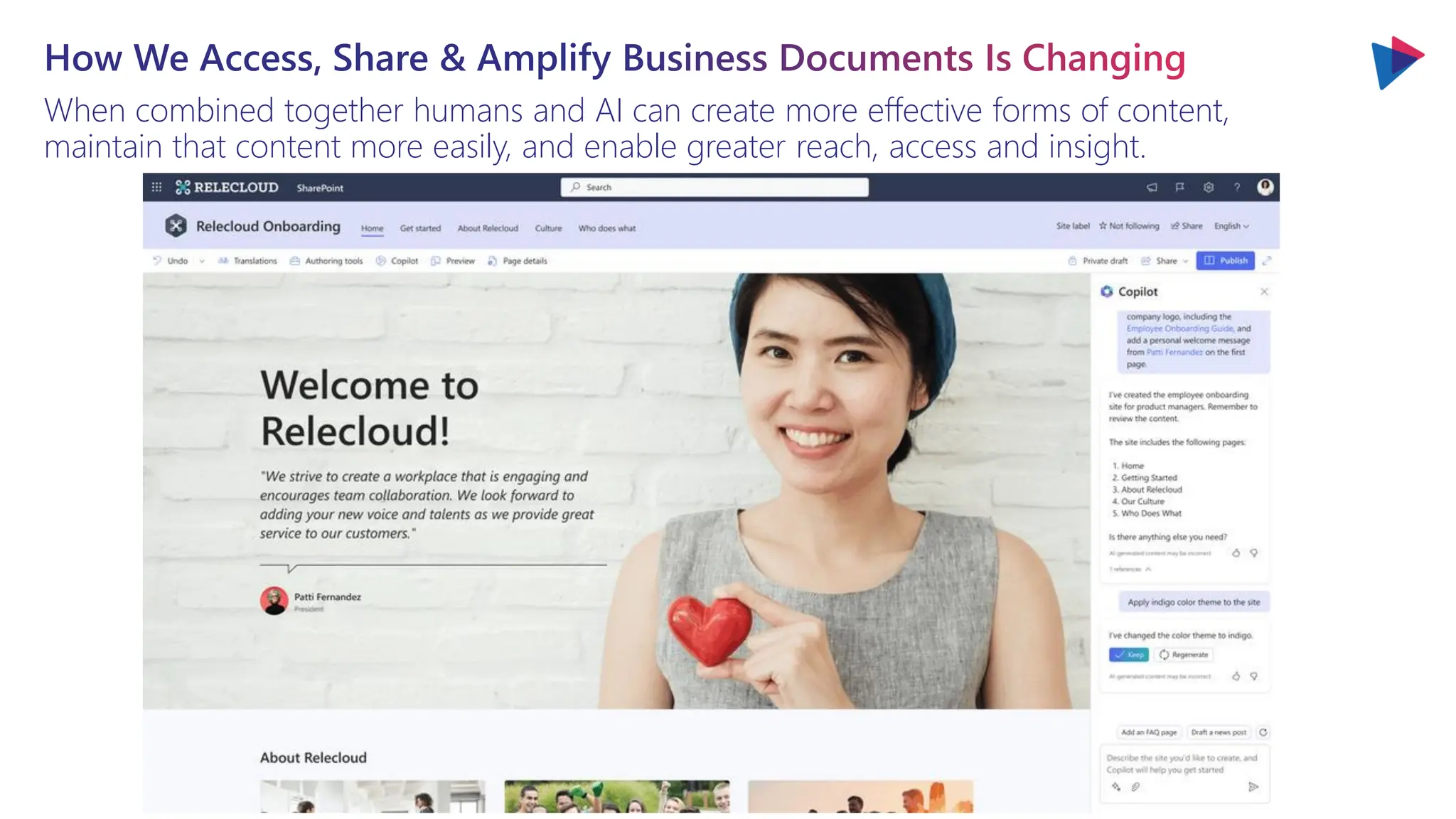The image size is (1456, 819).
Task: Click the Relecloud logo in the top bar
Action: pyautogui.click(x=227, y=187)
